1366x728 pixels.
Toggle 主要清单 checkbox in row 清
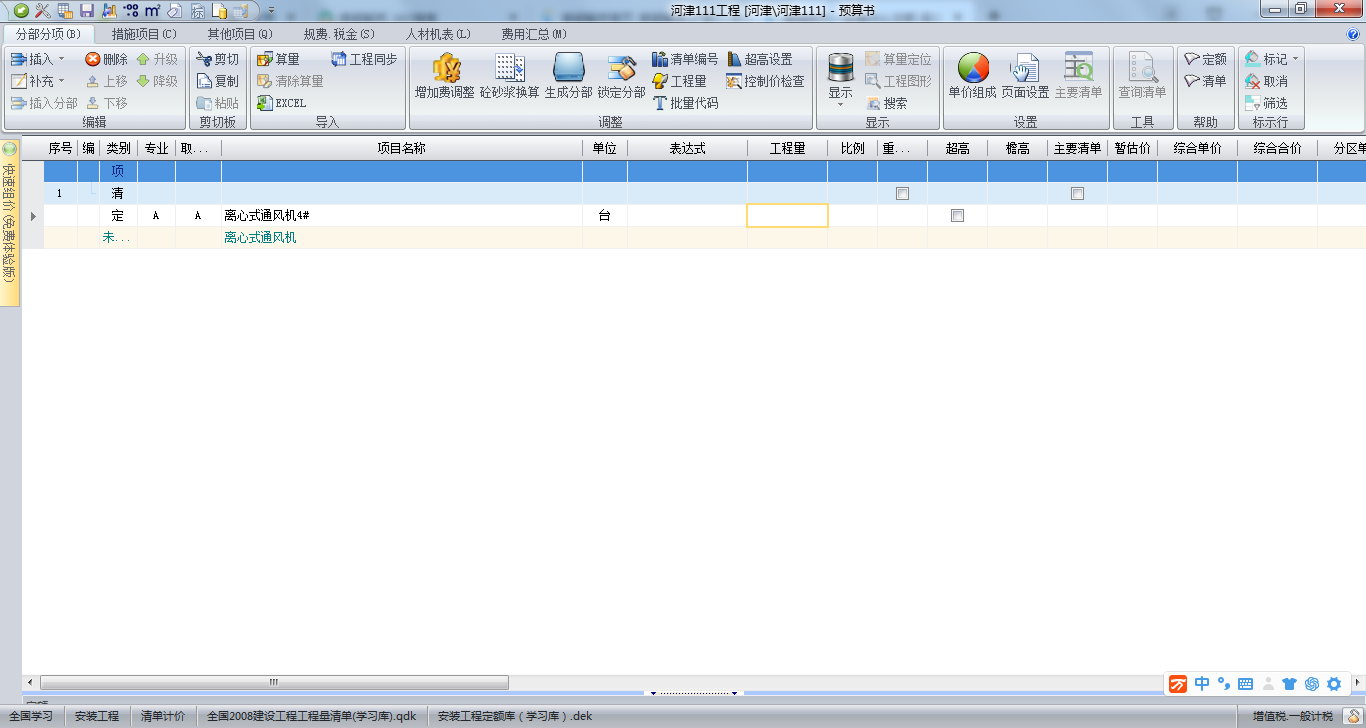pos(1077,194)
